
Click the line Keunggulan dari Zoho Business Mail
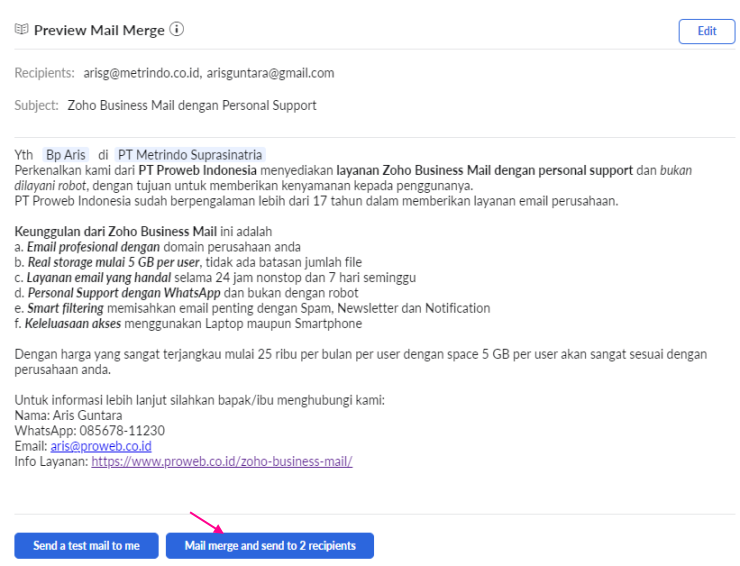click(x=143, y=231)
